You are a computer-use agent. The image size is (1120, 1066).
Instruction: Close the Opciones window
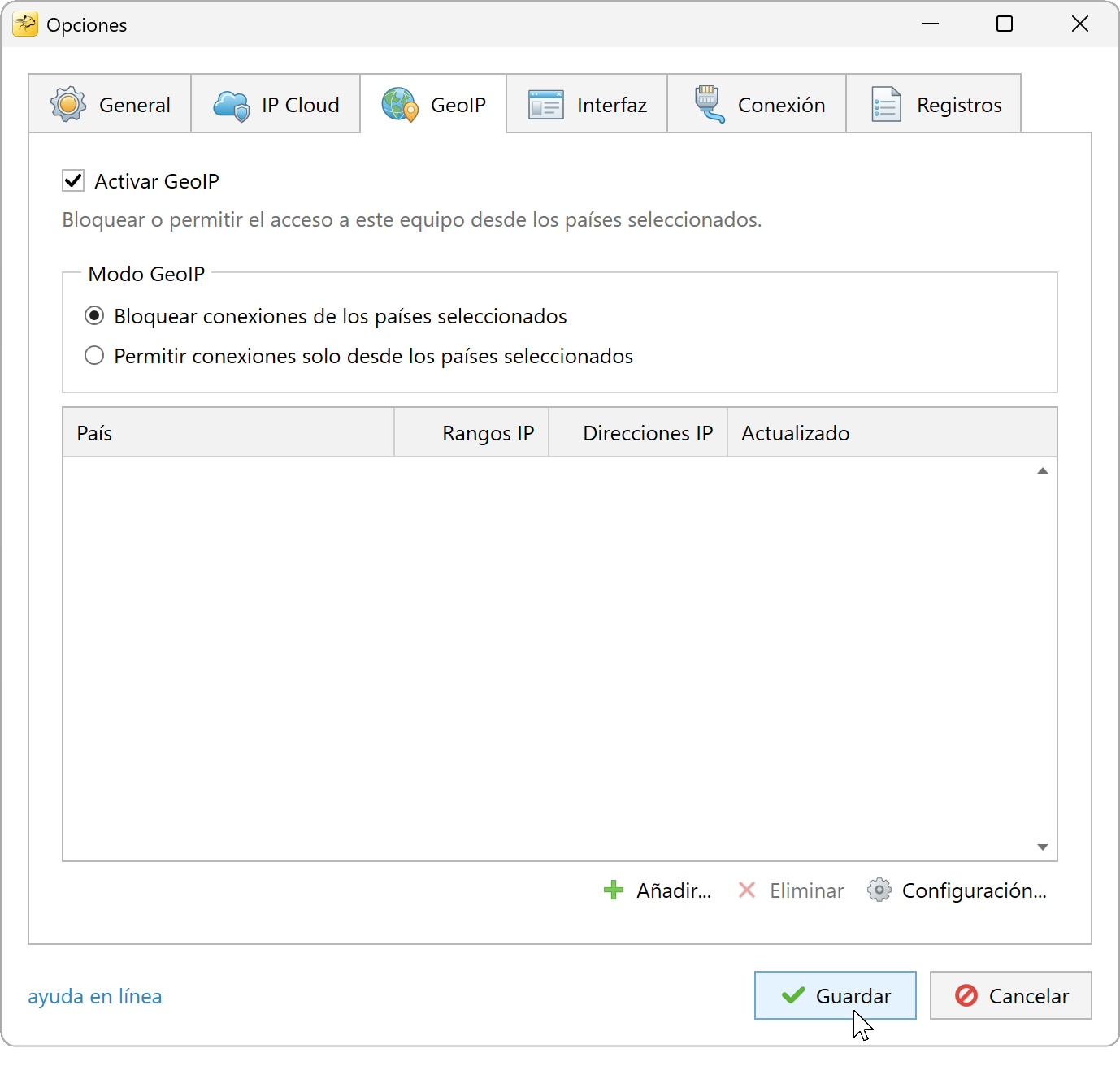[x=1079, y=24]
